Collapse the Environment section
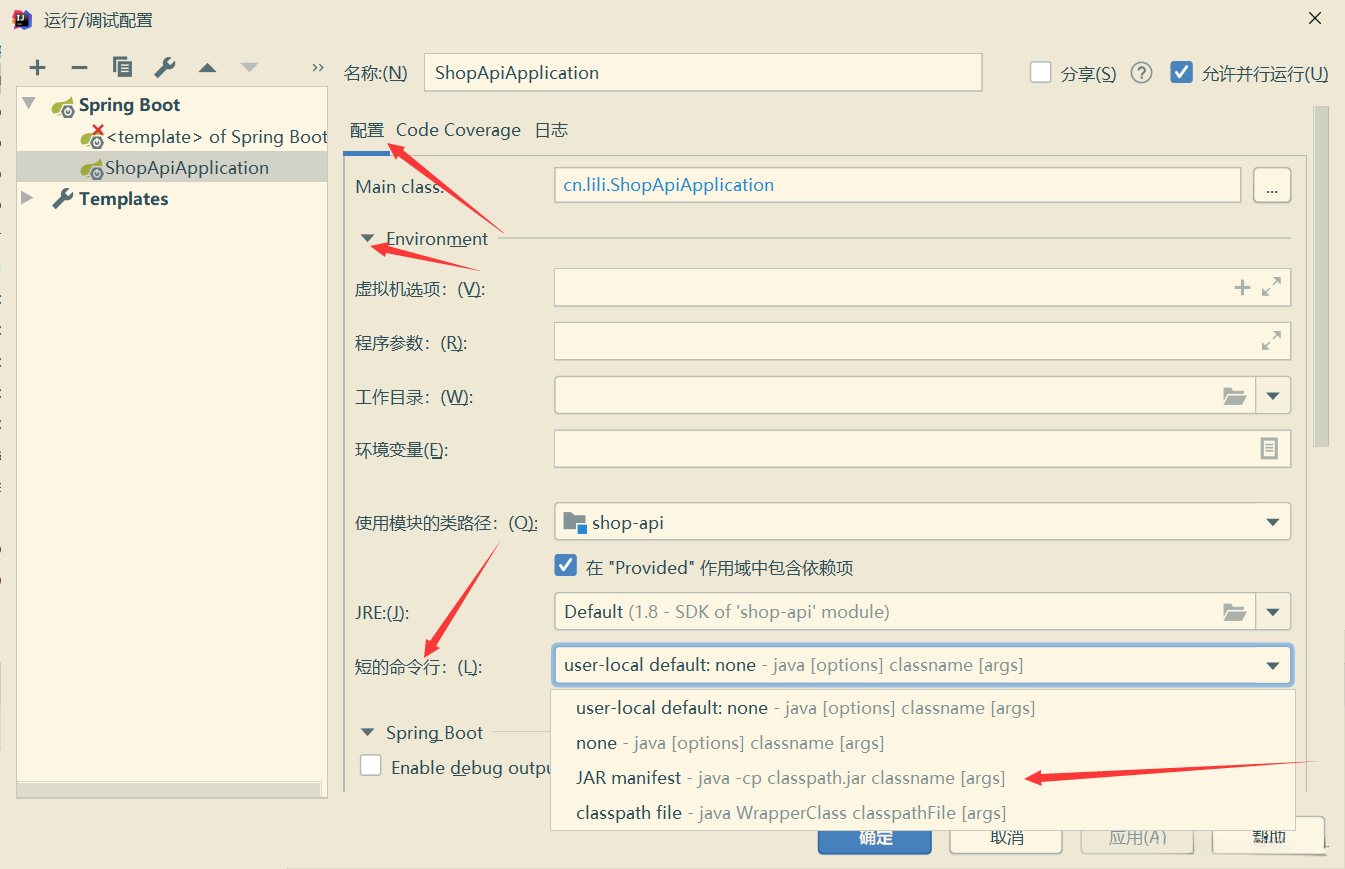The width and height of the screenshot is (1345, 869). tap(367, 238)
